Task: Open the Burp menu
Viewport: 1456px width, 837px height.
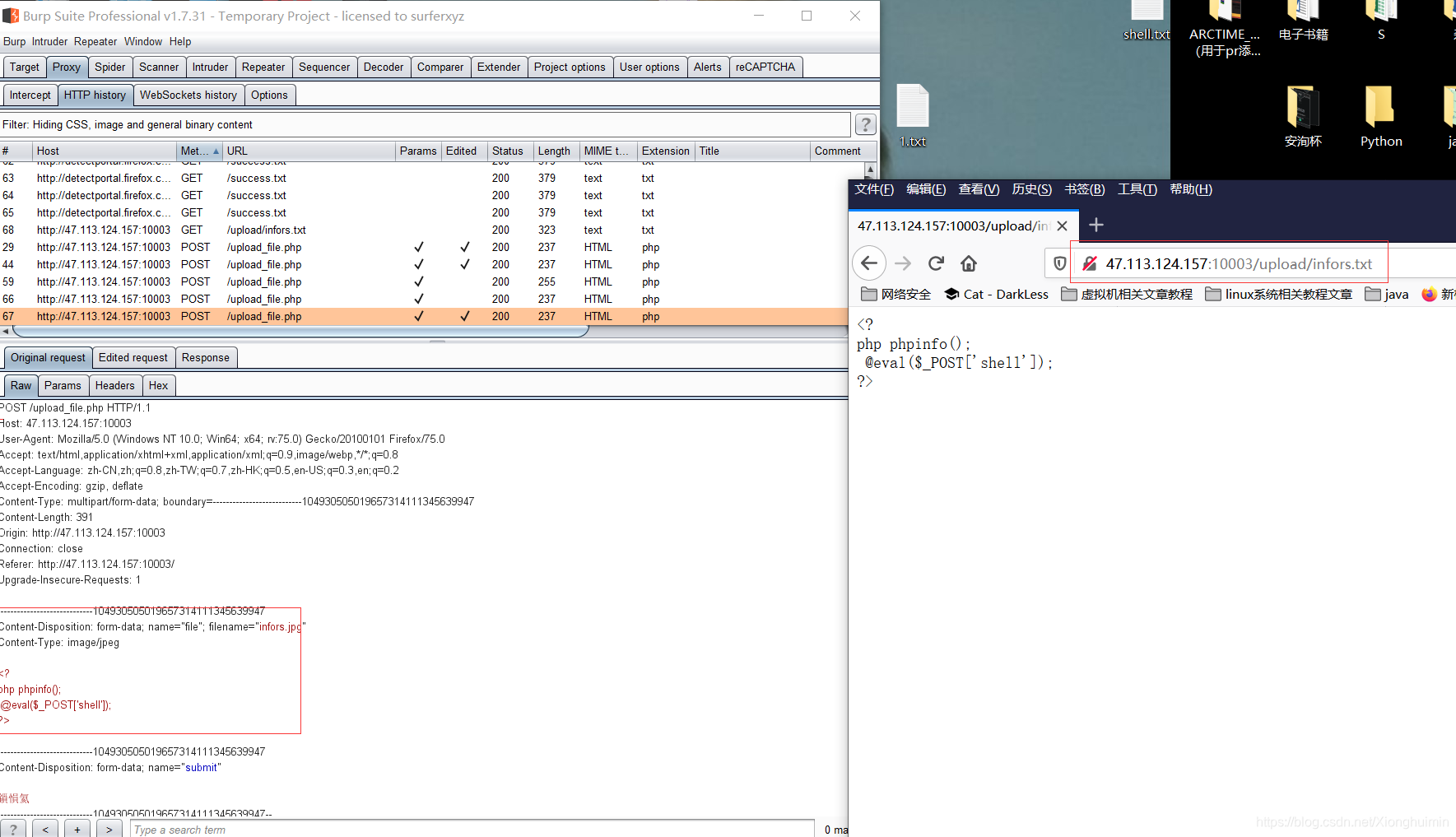Action: pos(14,41)
